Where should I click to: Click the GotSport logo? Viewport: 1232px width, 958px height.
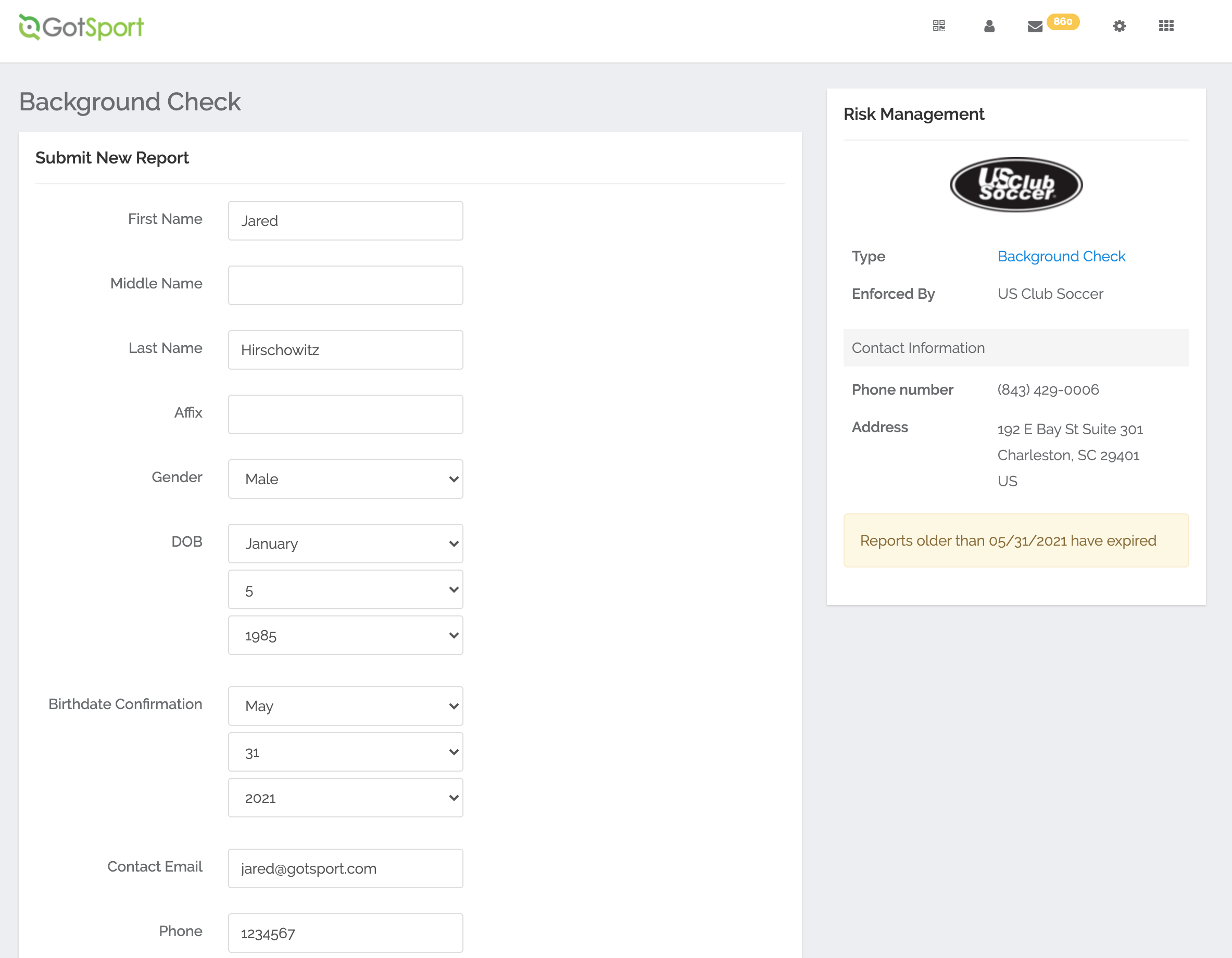tap(80, 26)
